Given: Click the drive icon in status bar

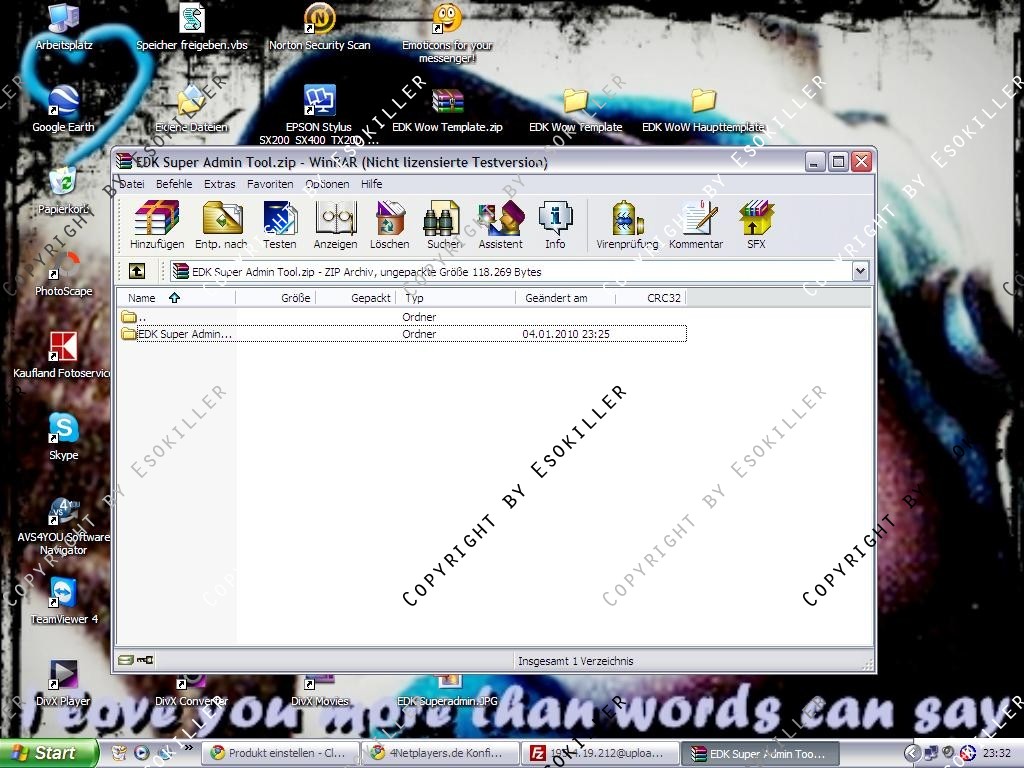Looking at the screenshot, I should tap(126, 660).
